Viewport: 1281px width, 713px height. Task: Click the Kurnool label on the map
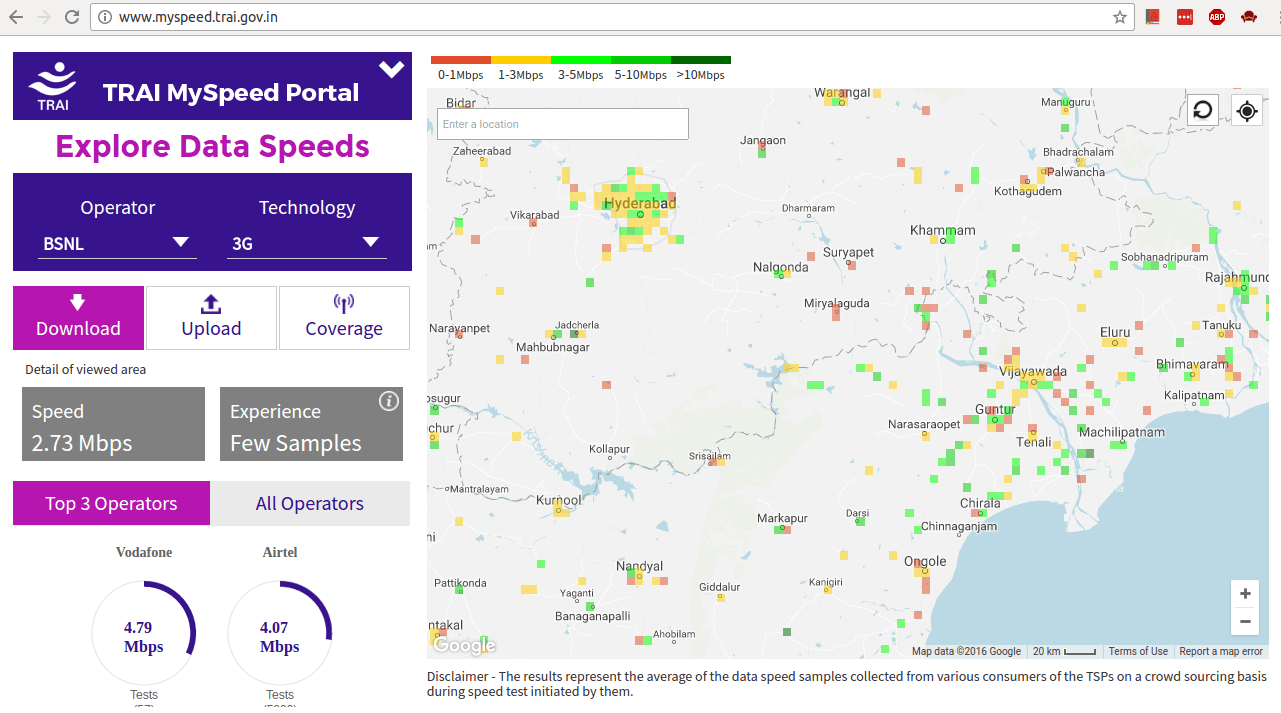pyautogui.click(x=558, y=500)
